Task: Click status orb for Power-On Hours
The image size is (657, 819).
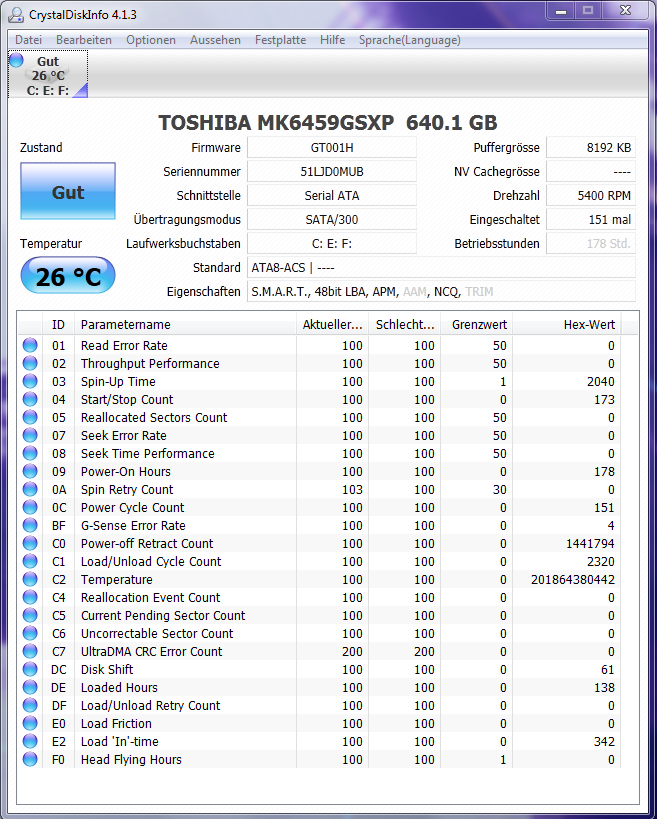Action: [30, 471]
